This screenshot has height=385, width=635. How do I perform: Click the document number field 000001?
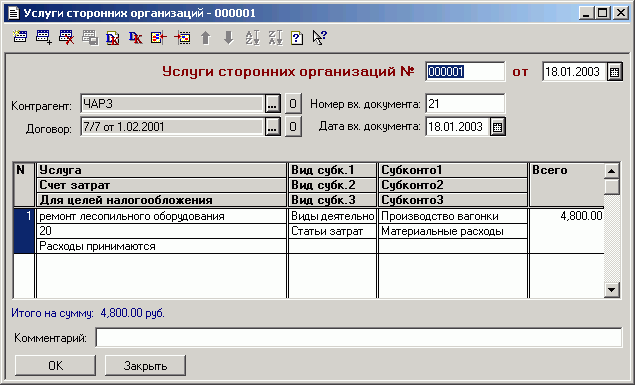click(x=465, y=72)
